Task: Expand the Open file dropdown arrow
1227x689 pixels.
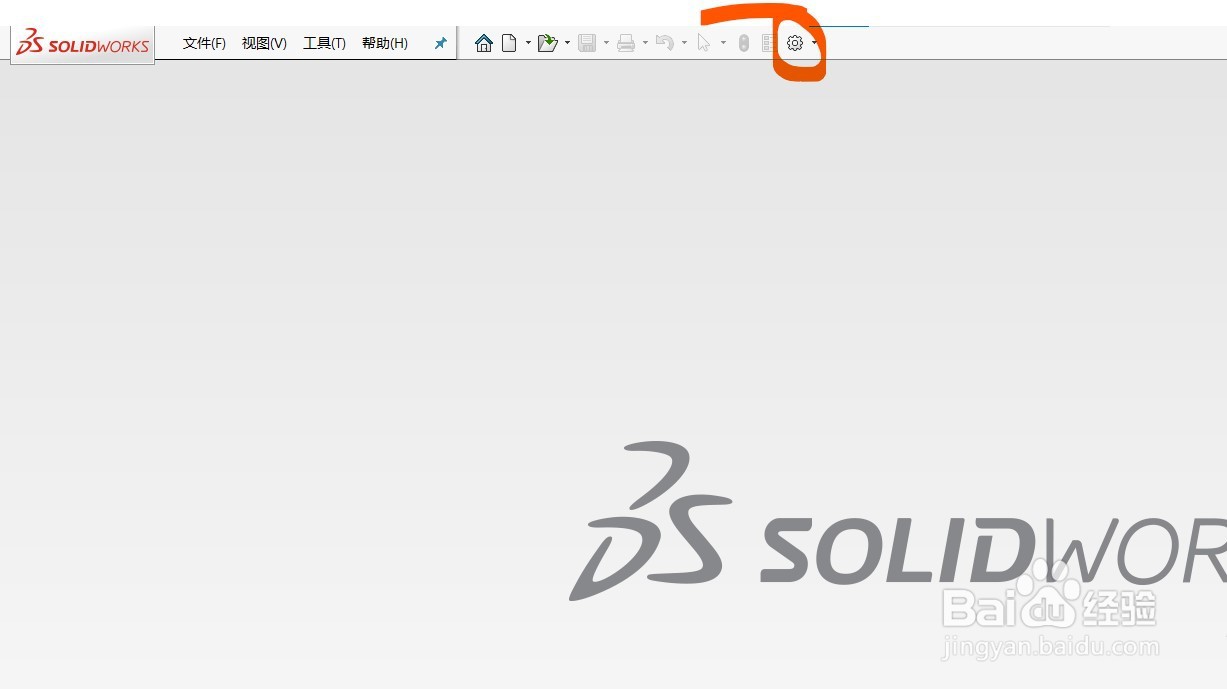Action: tap(567, 43)
